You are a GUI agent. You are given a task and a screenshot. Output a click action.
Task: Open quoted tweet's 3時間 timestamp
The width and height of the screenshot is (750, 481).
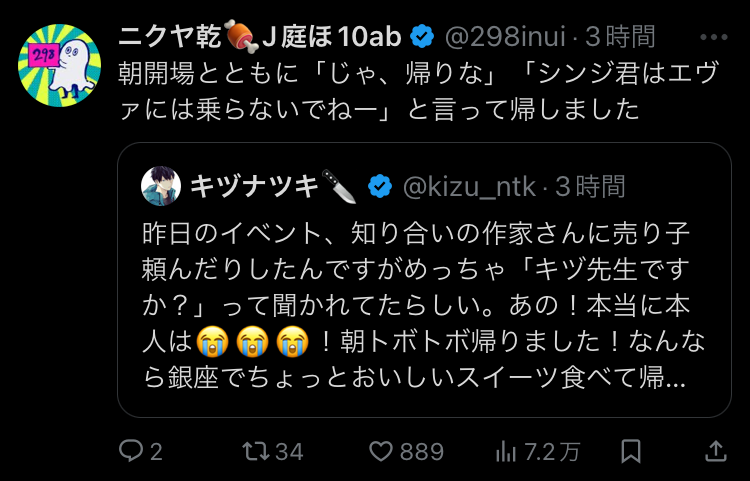click(x=591, y=186)
